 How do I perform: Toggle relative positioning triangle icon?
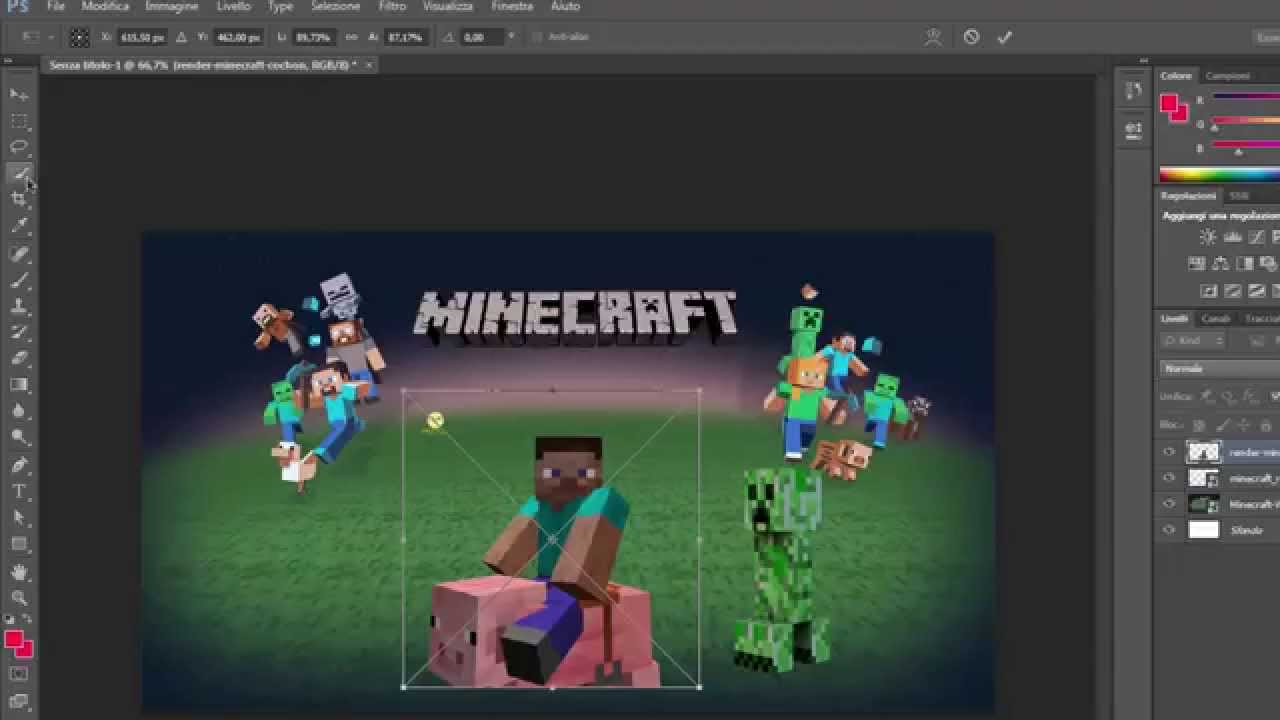coord(181,37)
